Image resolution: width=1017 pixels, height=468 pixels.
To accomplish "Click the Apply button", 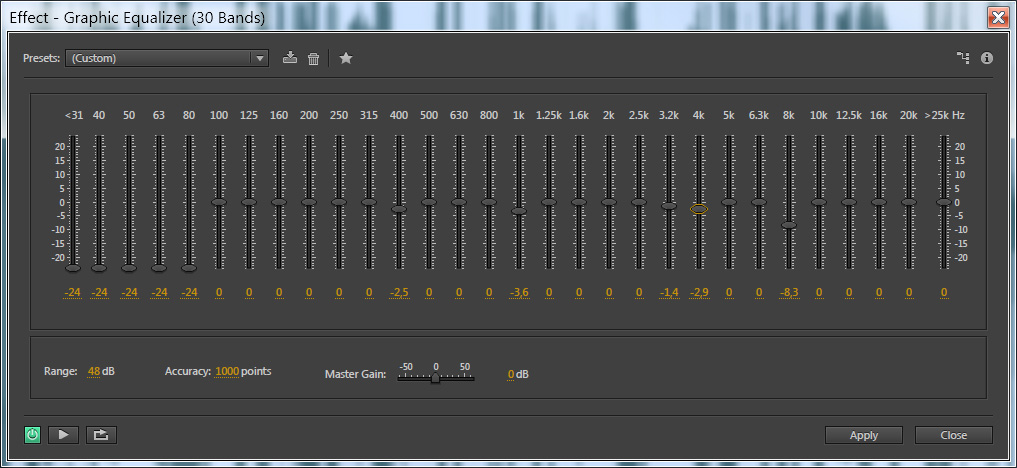I will [x=863, y=435].
